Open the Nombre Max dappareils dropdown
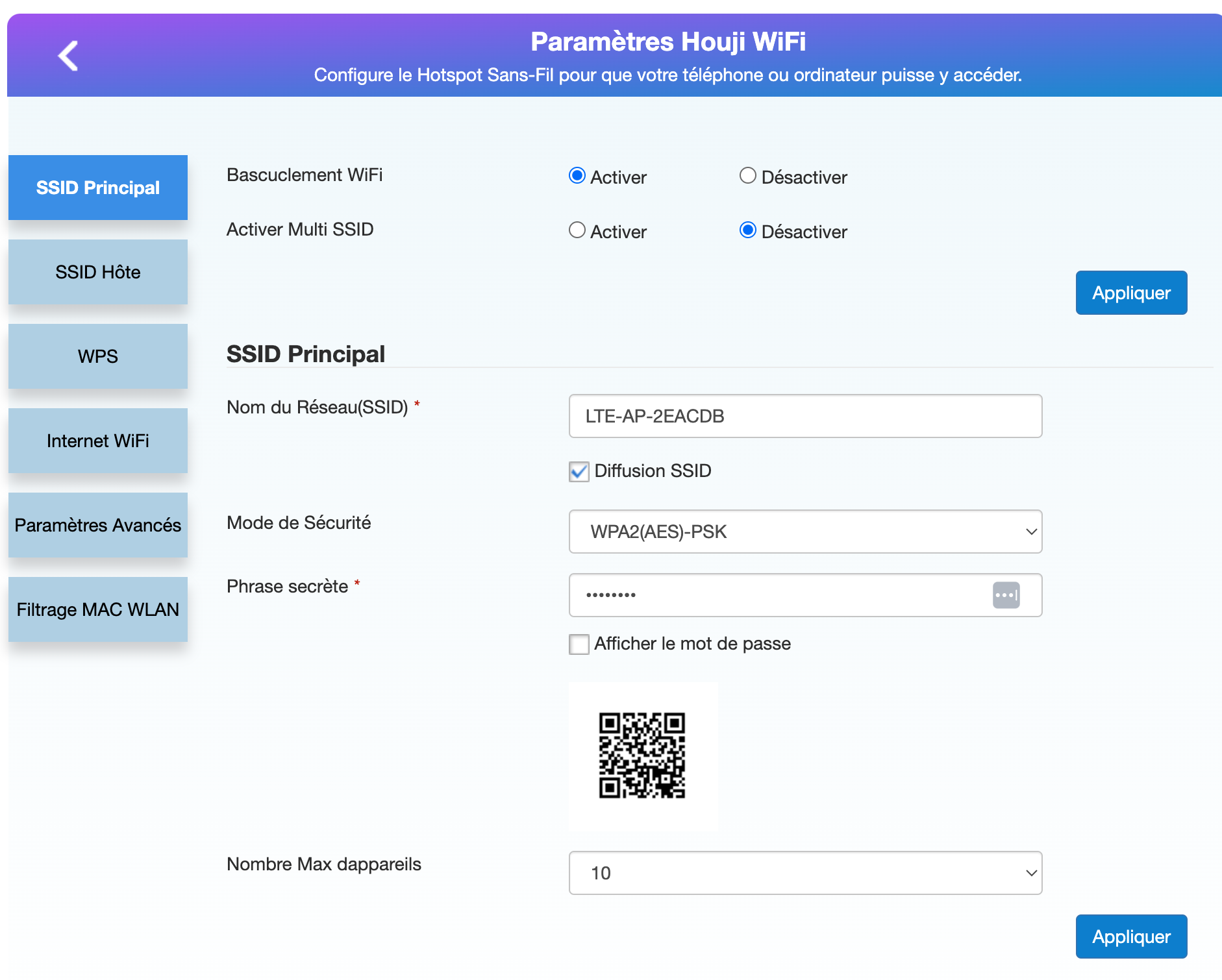Viewport: 1222px width, 980px height. click(x=805, y=873)
